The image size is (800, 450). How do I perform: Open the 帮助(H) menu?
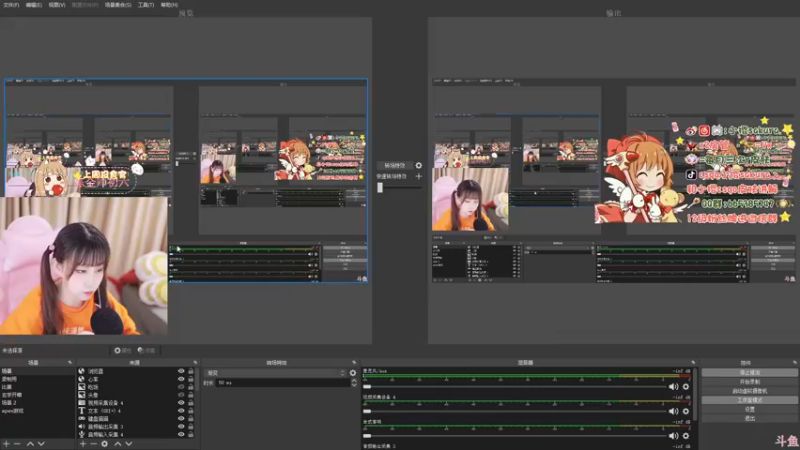tap(169, 5)
